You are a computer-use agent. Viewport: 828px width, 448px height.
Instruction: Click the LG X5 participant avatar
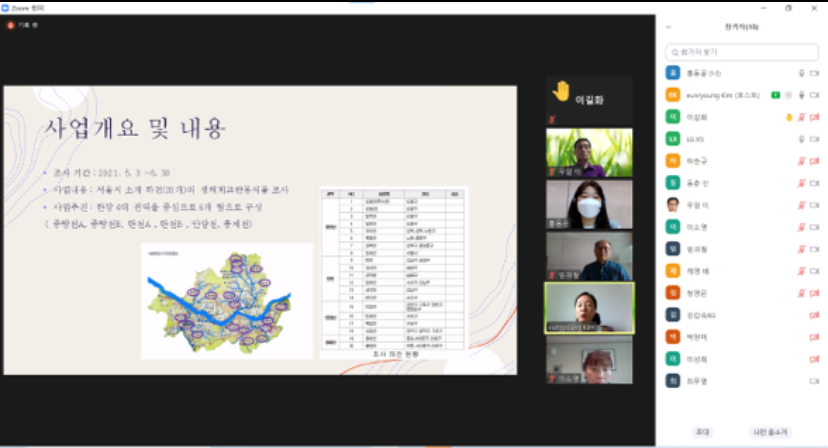click(674, 138)
